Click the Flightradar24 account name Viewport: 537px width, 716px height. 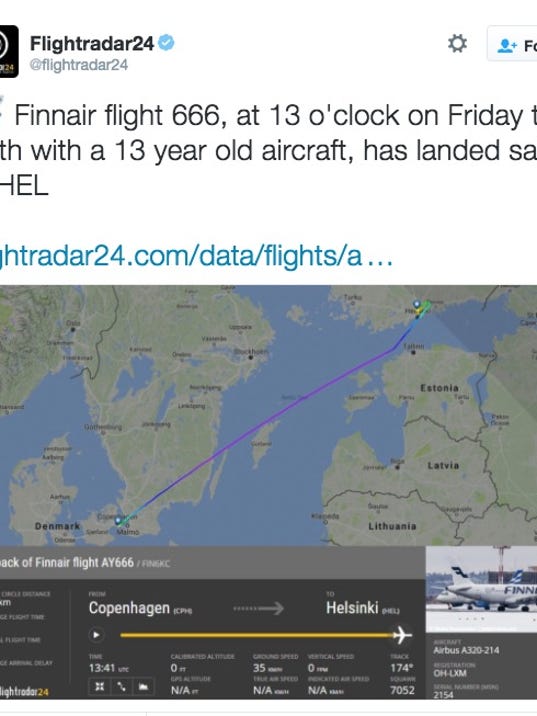[92, 44]
